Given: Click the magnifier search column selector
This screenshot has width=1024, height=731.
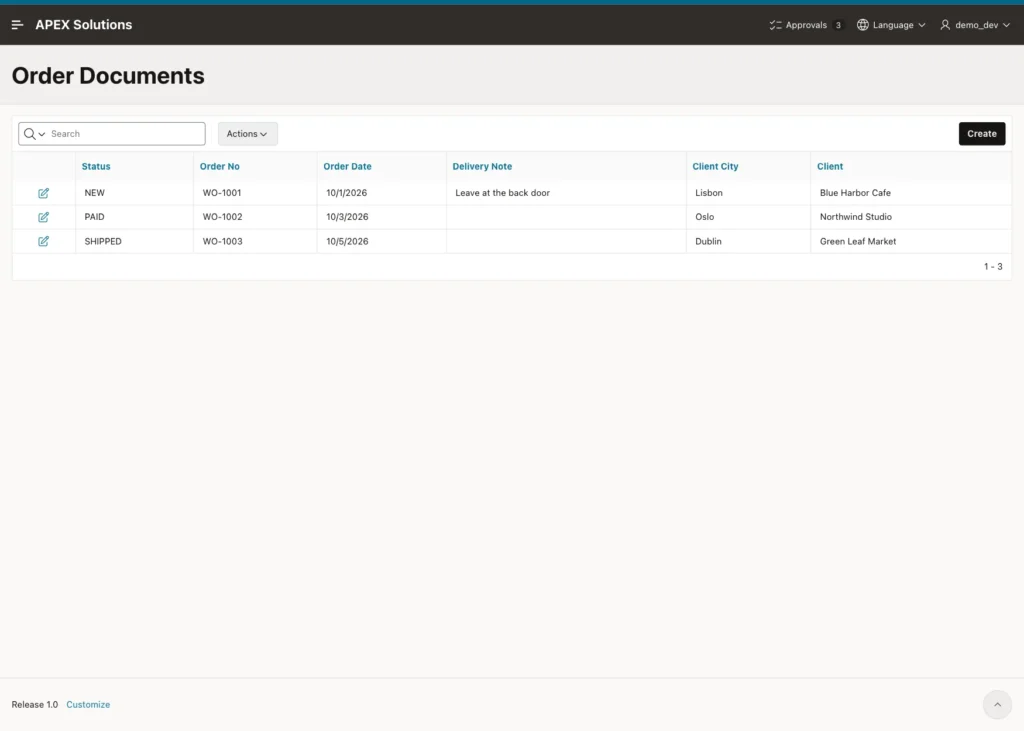Looking at the screenshot, I should 34,134.
